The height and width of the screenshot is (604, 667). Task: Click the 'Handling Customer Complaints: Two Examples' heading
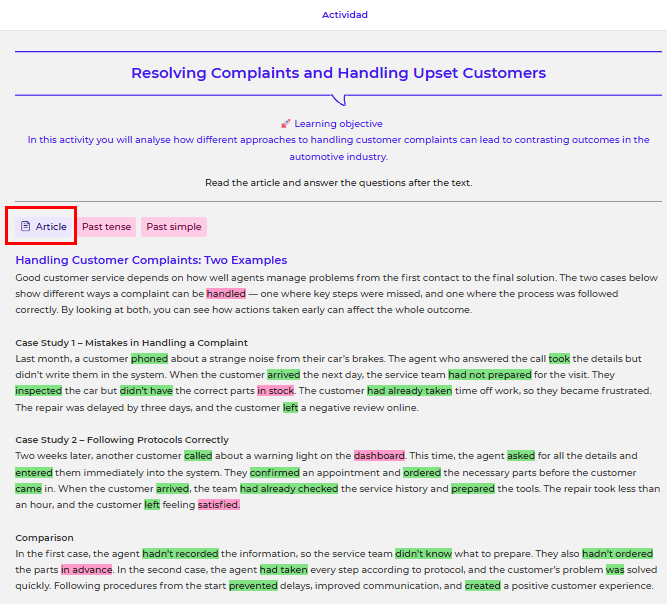[x=151, y=260]
